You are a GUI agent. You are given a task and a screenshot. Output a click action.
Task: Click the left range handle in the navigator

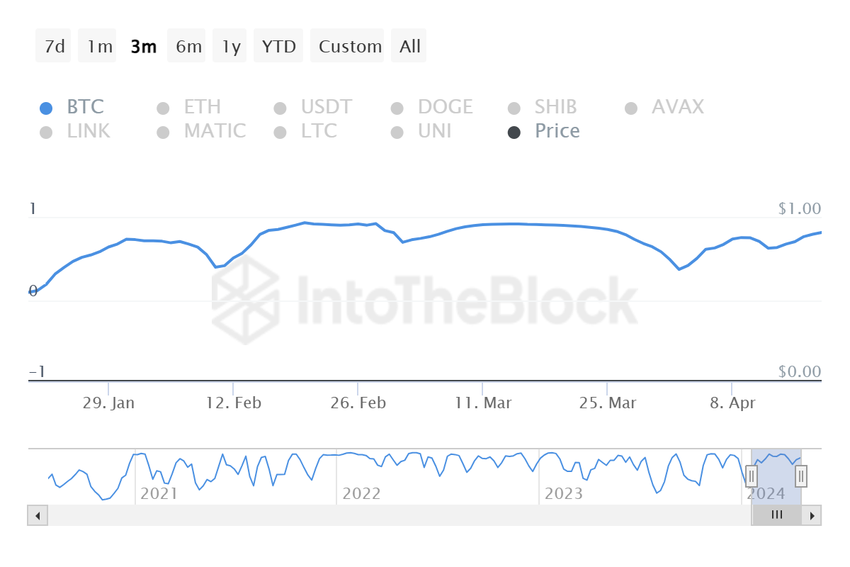752,477
